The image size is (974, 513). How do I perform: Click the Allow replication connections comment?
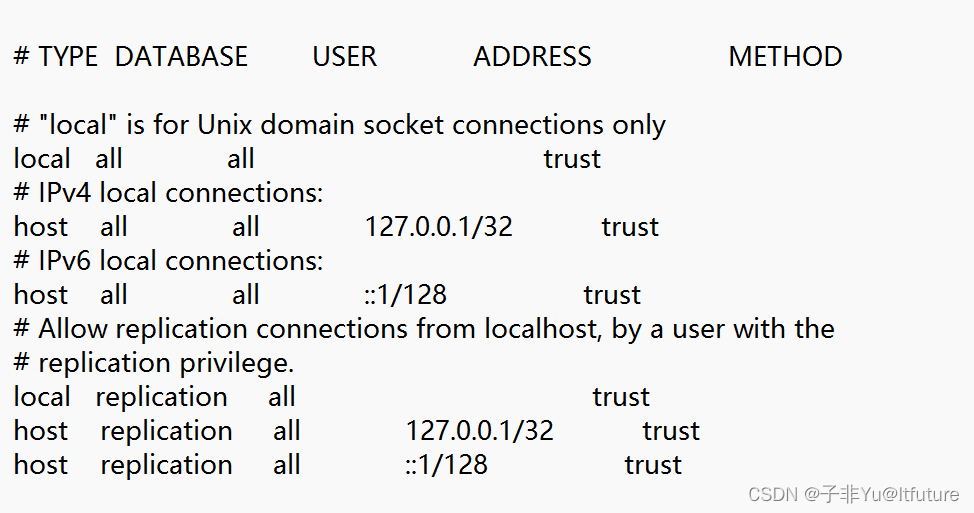[424, 329]
